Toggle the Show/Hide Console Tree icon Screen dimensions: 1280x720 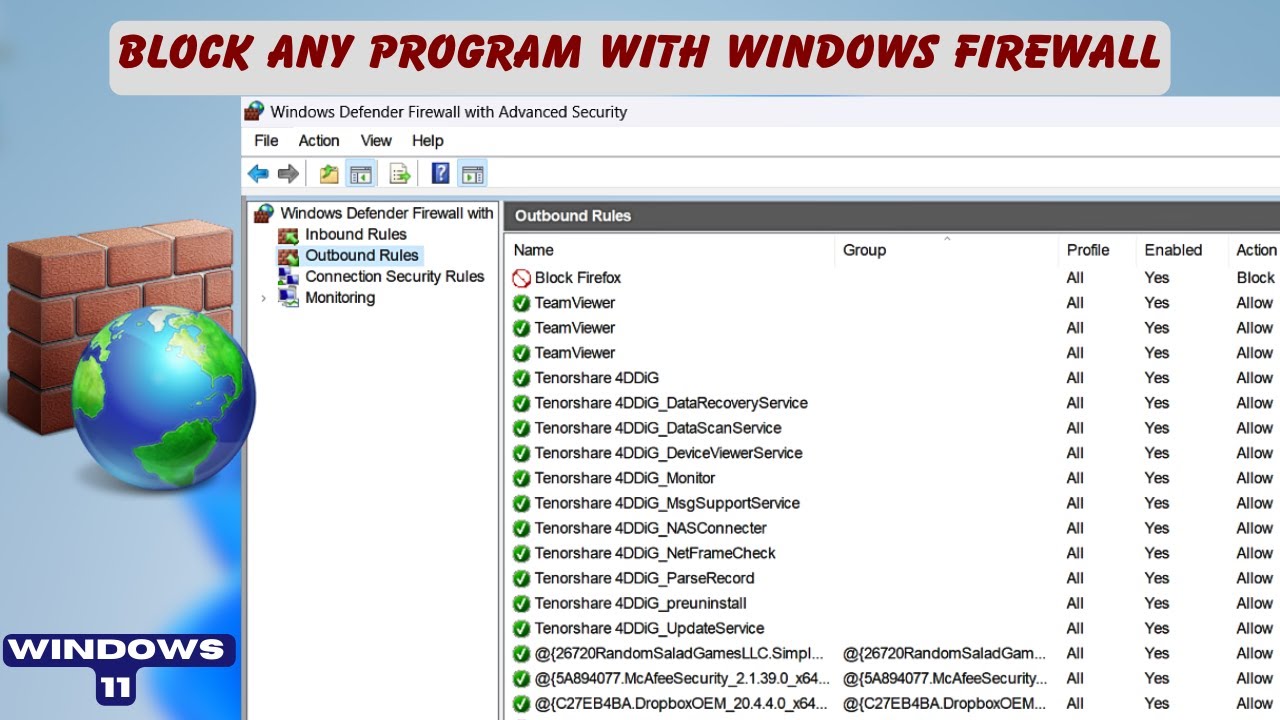360,174
